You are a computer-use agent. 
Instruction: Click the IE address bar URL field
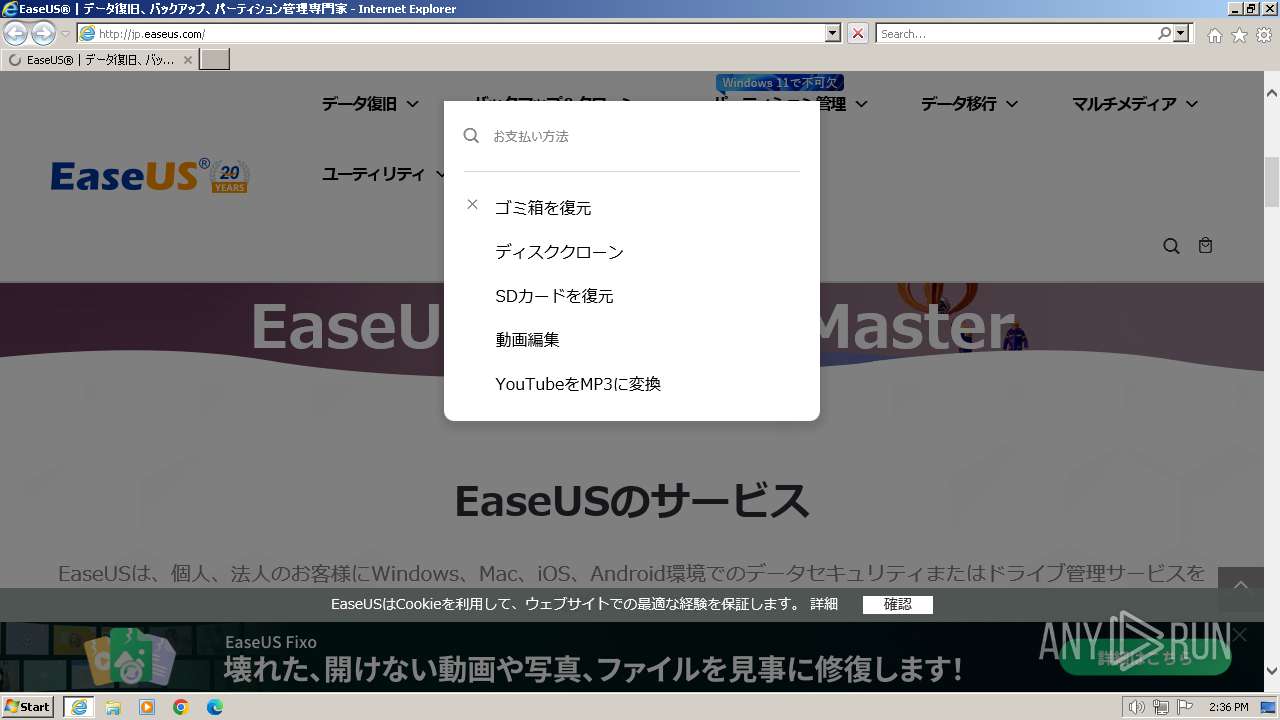460,34
